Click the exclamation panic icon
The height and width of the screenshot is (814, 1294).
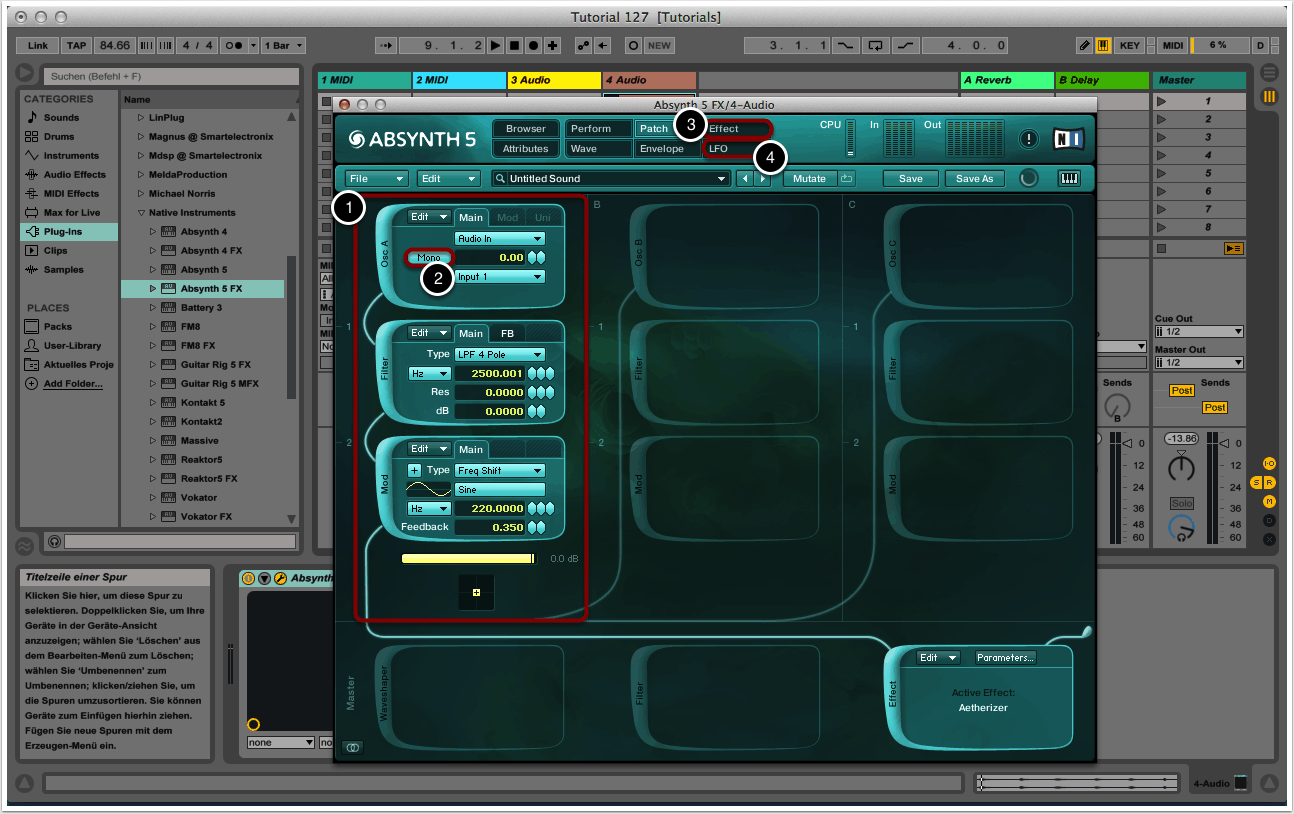coord(1029,140)
